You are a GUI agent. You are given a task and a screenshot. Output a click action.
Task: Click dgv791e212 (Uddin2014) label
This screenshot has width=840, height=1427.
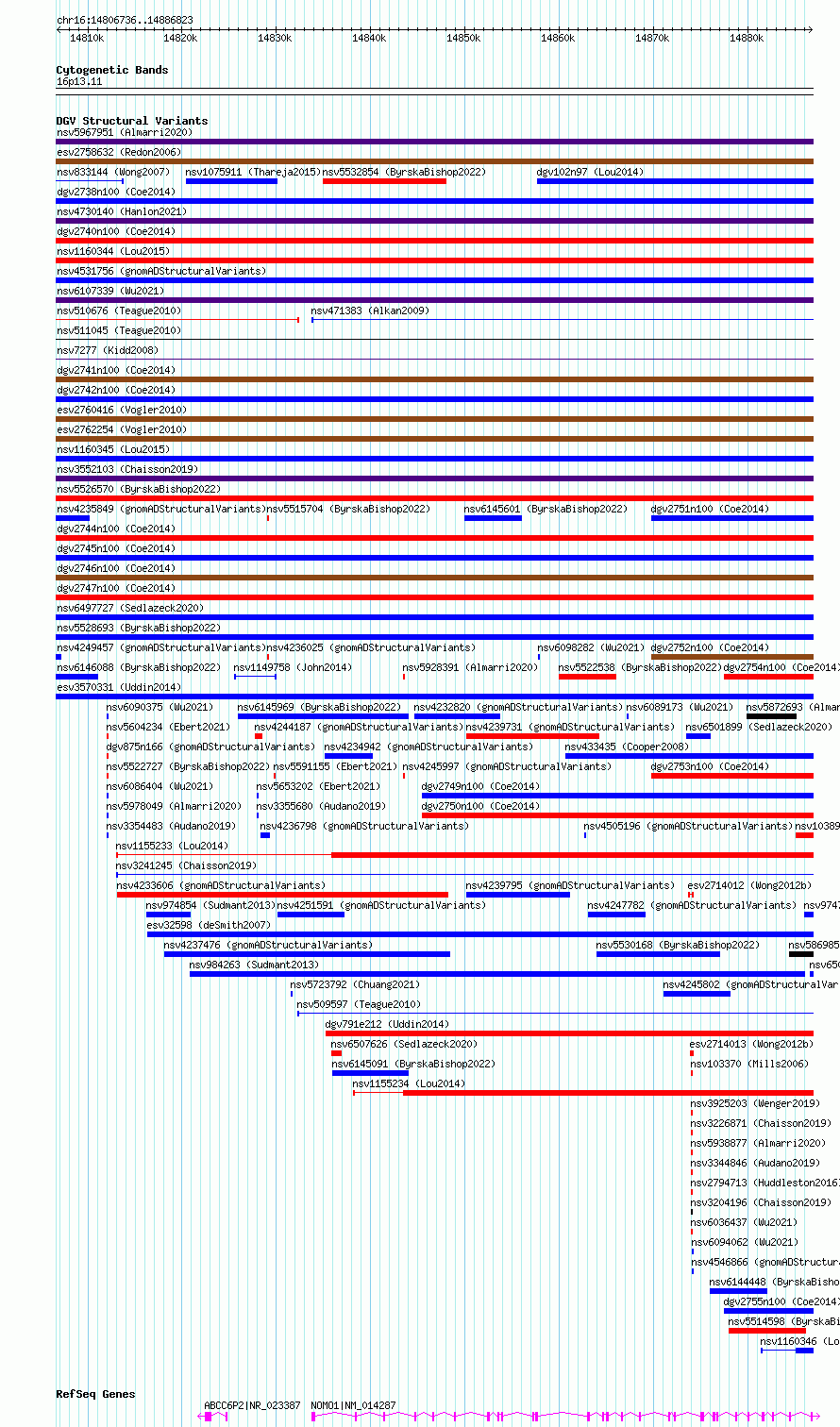coord(387,1025)
